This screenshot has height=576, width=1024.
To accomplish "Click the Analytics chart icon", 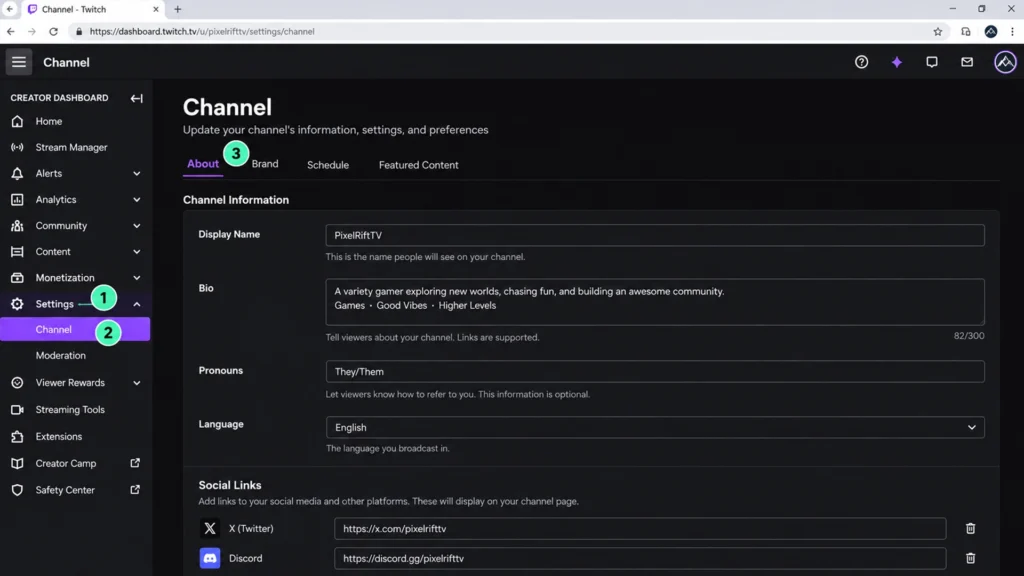I will [x=17, y=200].
